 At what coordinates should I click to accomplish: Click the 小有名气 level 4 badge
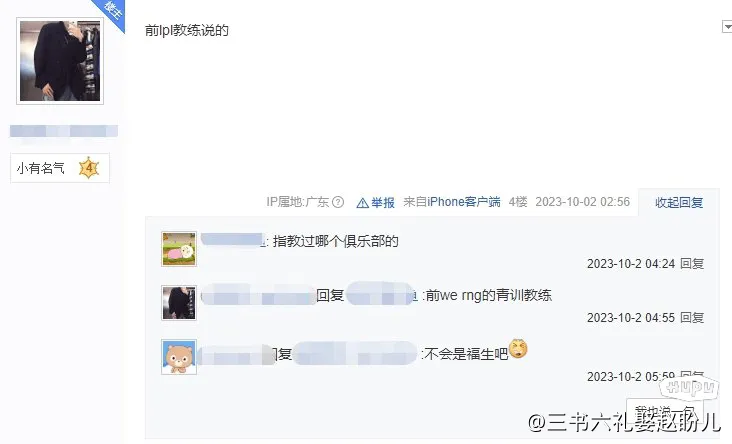60,168
